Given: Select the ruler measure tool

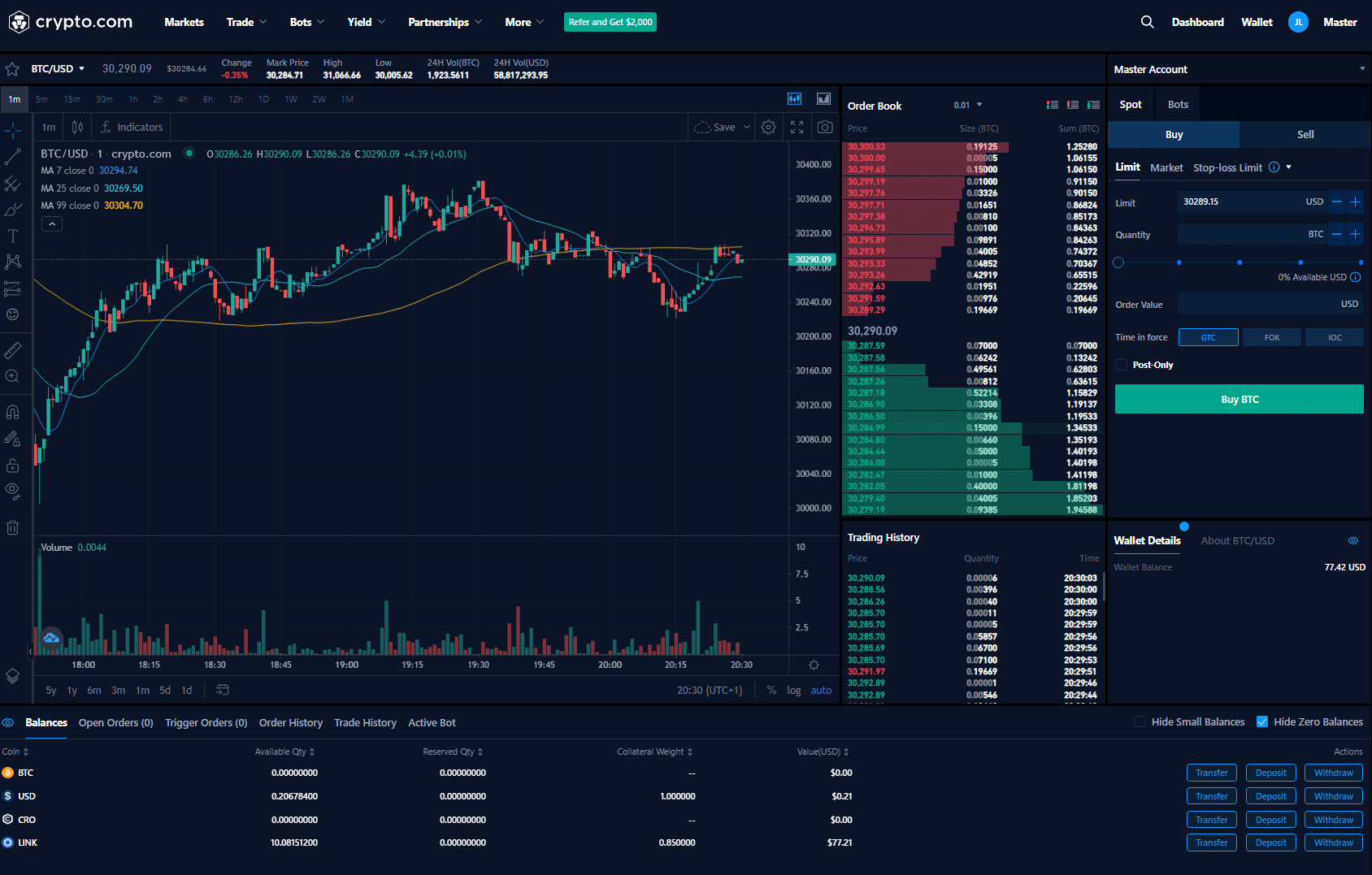Looking at the screenshot, I should 13,350.
